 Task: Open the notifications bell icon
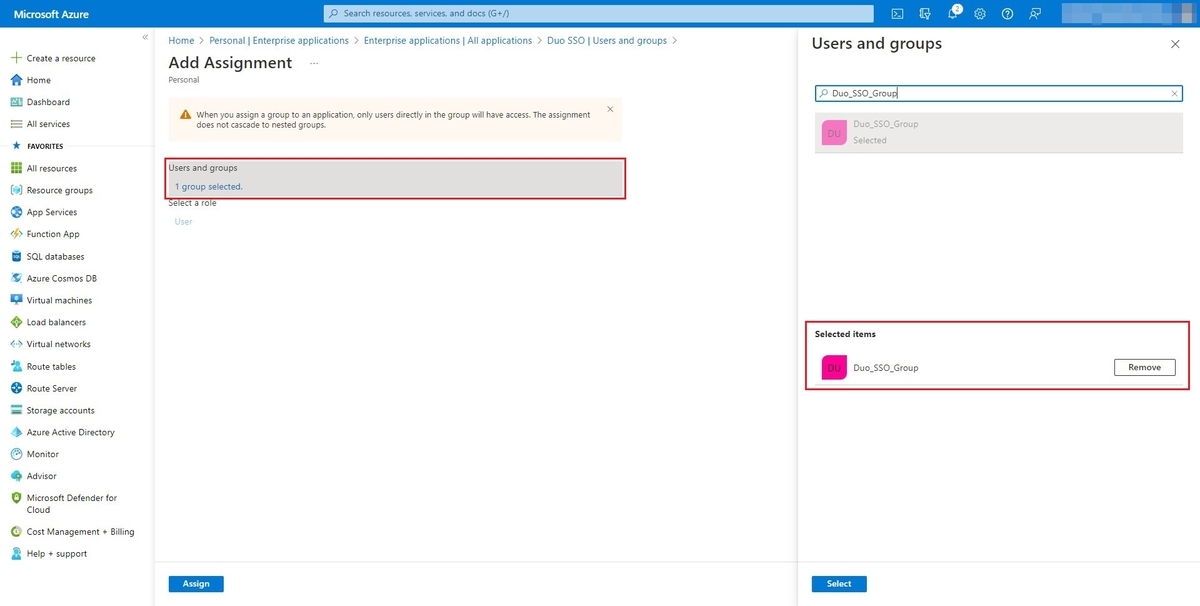tap(953, 13)
